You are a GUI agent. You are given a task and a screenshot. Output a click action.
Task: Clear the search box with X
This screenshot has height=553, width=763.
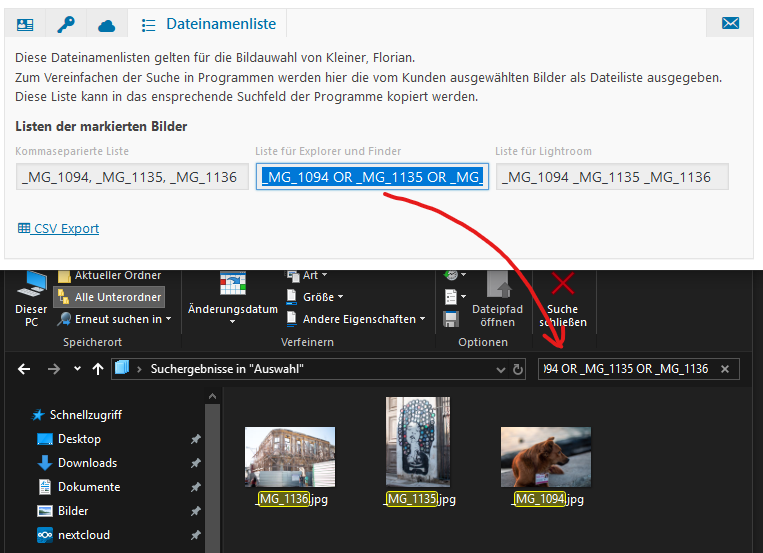point(725,369)
